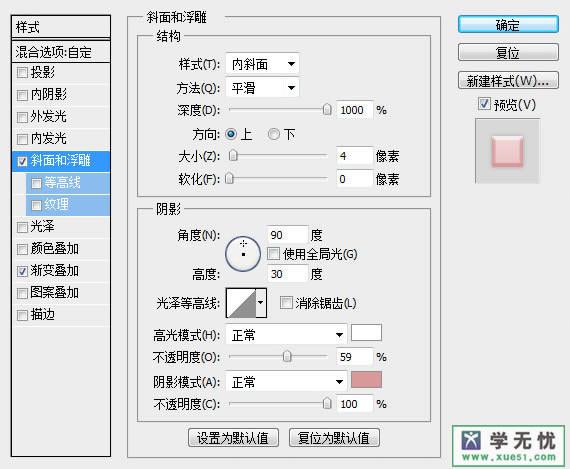Click 设置为默认值 make default button

pyautogui.click(x=233, y=438)
